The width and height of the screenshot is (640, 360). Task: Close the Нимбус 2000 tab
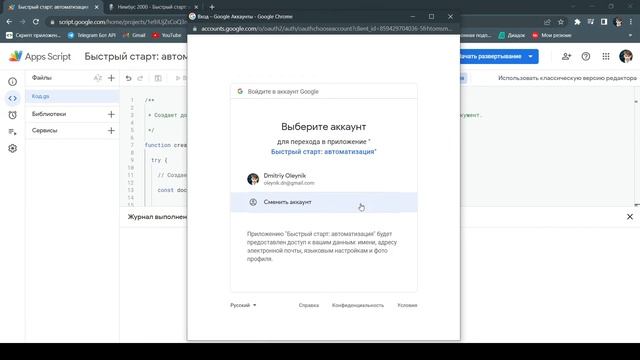pyautogui.click(x=196, y=7)
